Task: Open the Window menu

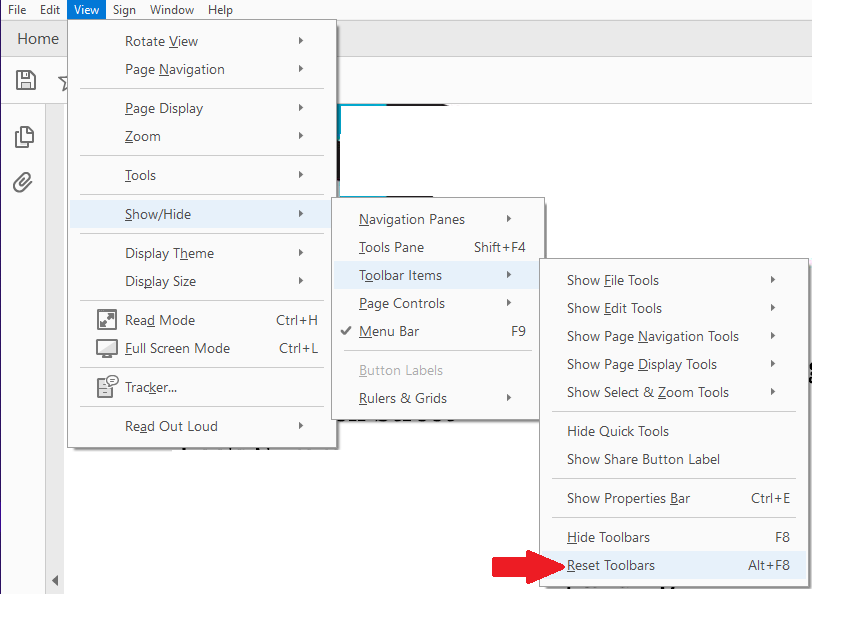Action: pos(171,9)
